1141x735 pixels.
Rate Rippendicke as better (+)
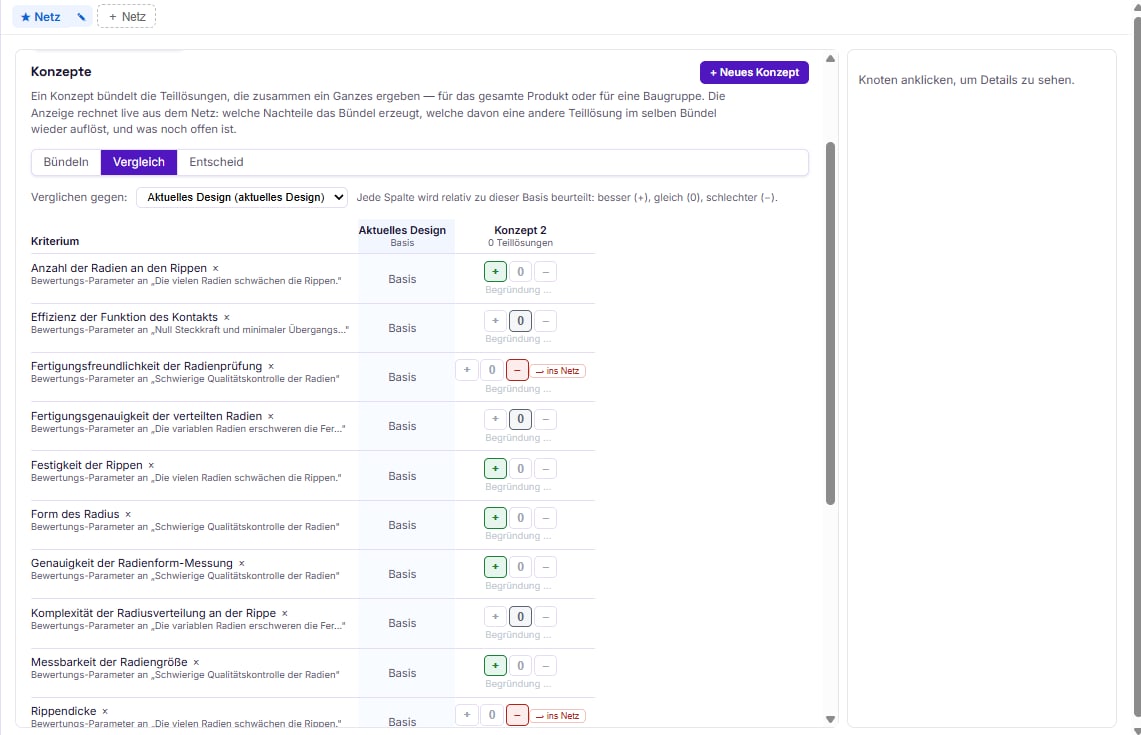(467, 715)
